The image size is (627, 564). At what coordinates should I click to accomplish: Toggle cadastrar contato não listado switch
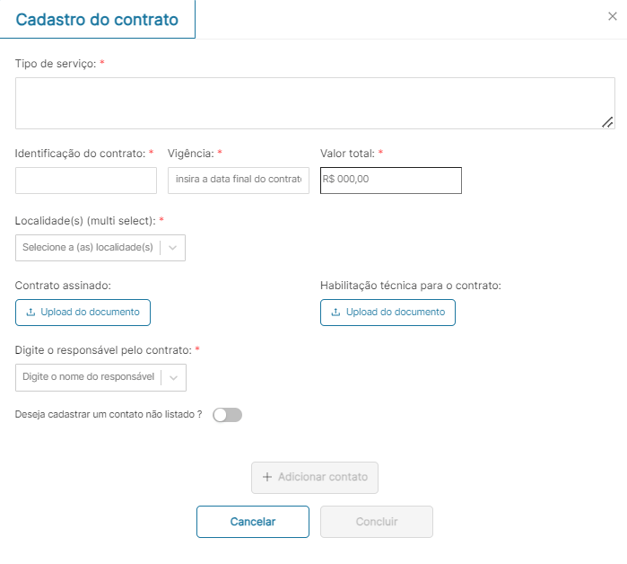[227, 415]
